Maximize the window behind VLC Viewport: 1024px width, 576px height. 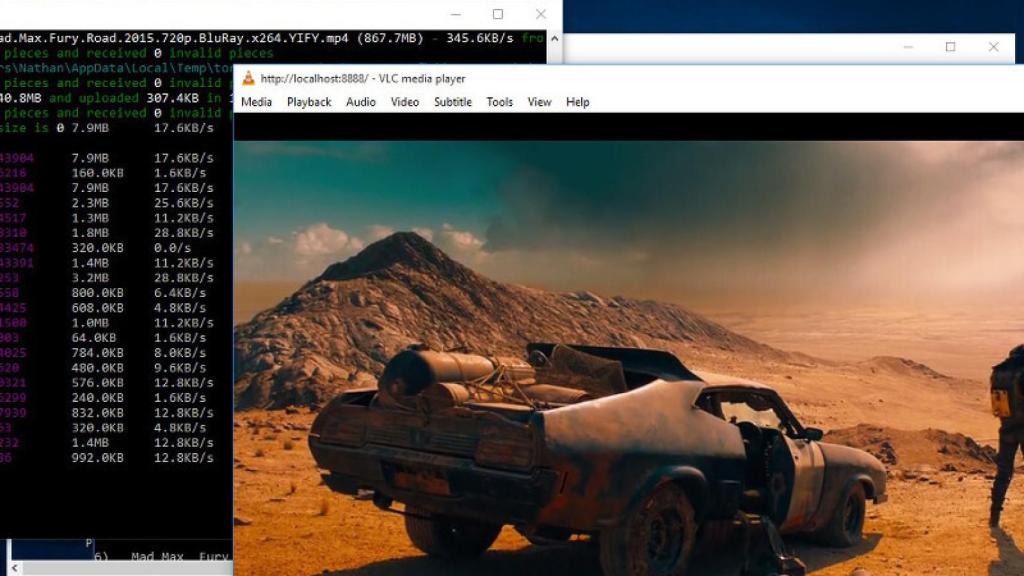coord(950,47)
